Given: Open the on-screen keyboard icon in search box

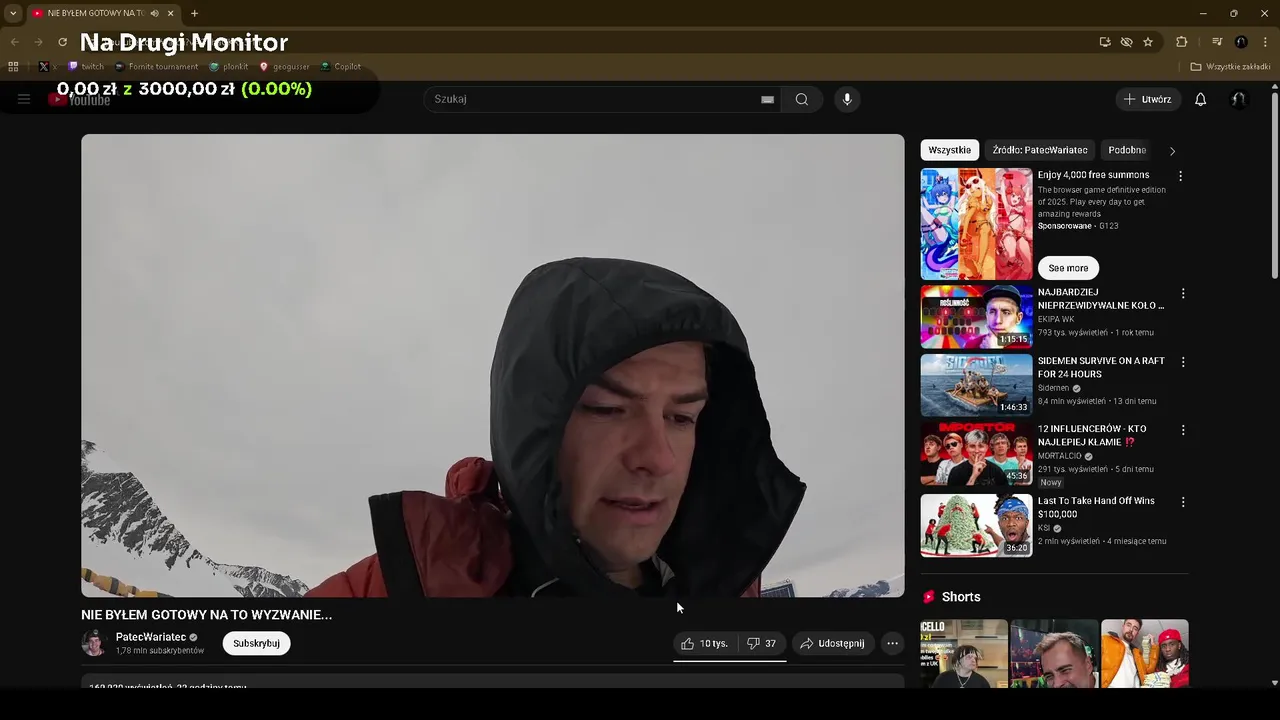Looking at the screenshot, I should pos(767,99).
